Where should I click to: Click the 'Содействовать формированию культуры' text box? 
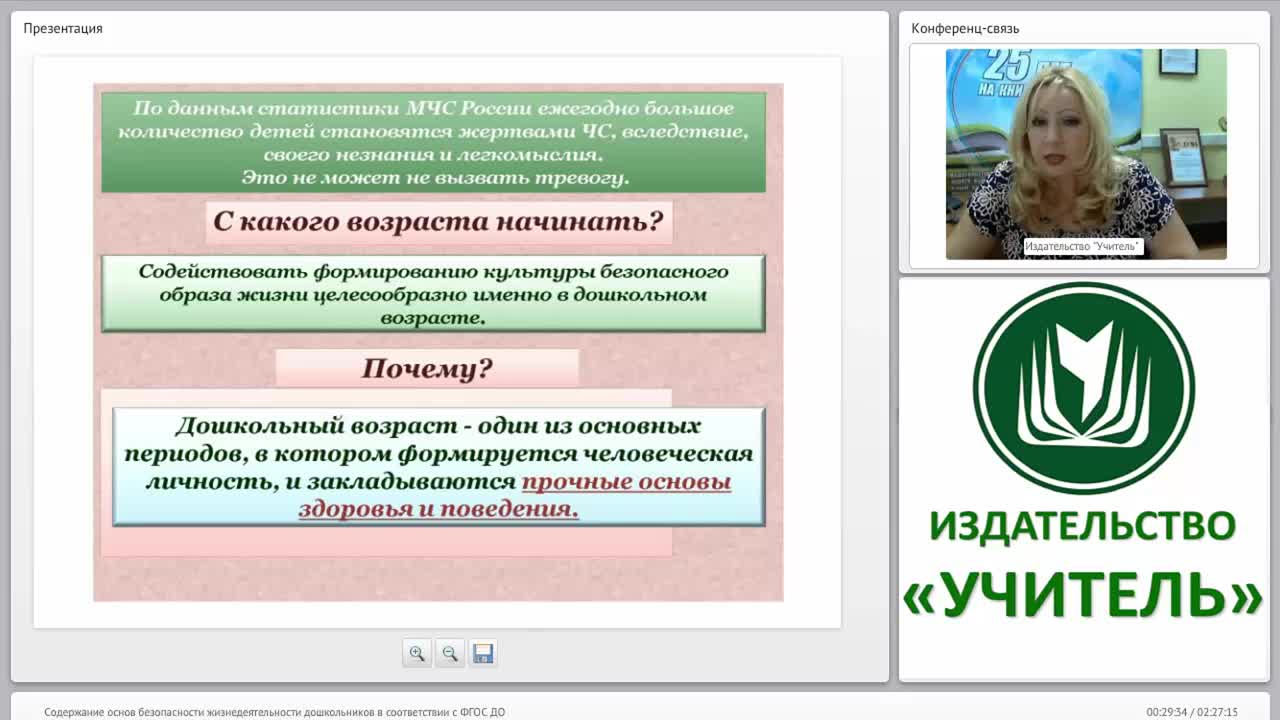pyautogui.click(x=433, y=294)
